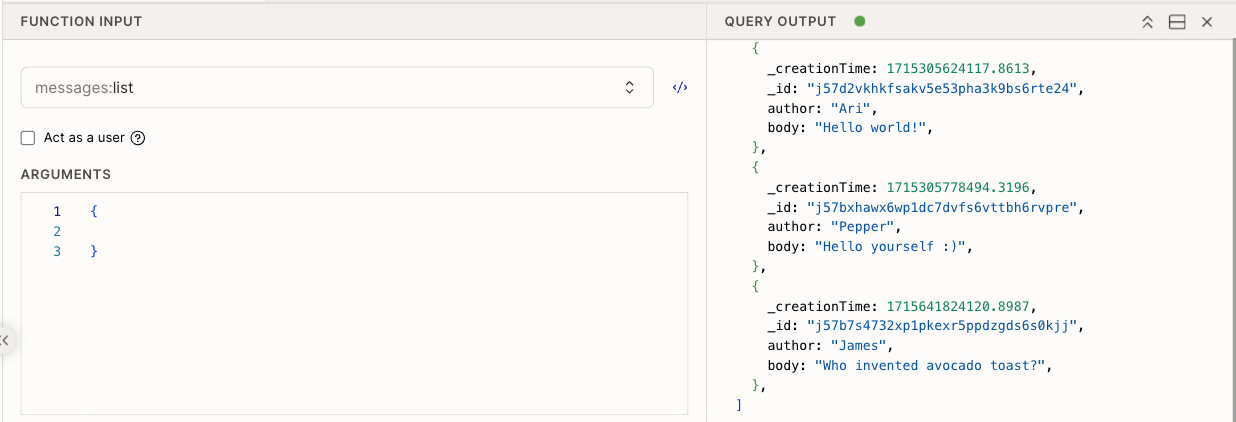This screenshot has width=1236, height=422.
Task: Click the _id value "j57bxhawx6wp1dc7dvfs6vttbh6rvpre"
Action: coord(944,207)
